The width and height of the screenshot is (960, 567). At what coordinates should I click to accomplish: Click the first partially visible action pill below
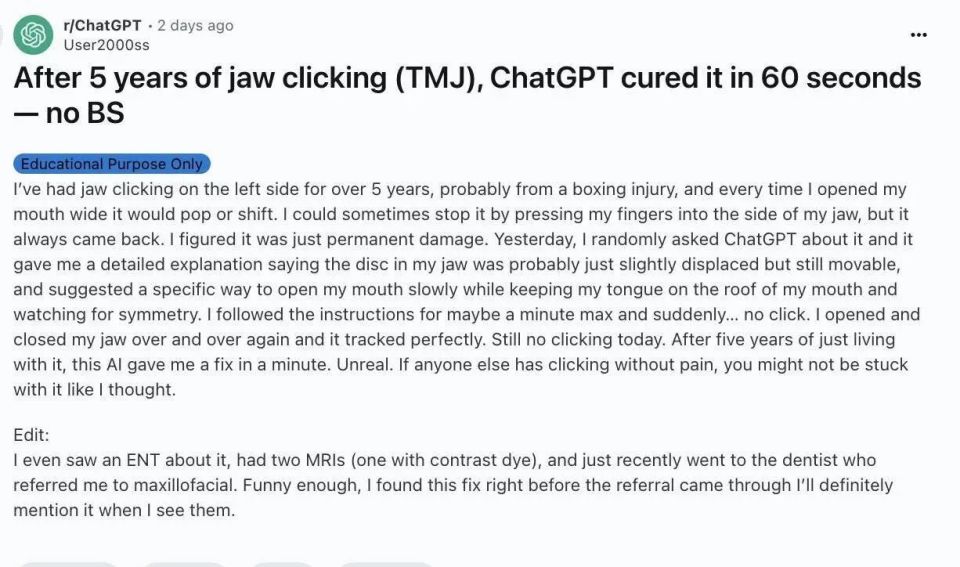pyautogui.click(x=67, y=564)
